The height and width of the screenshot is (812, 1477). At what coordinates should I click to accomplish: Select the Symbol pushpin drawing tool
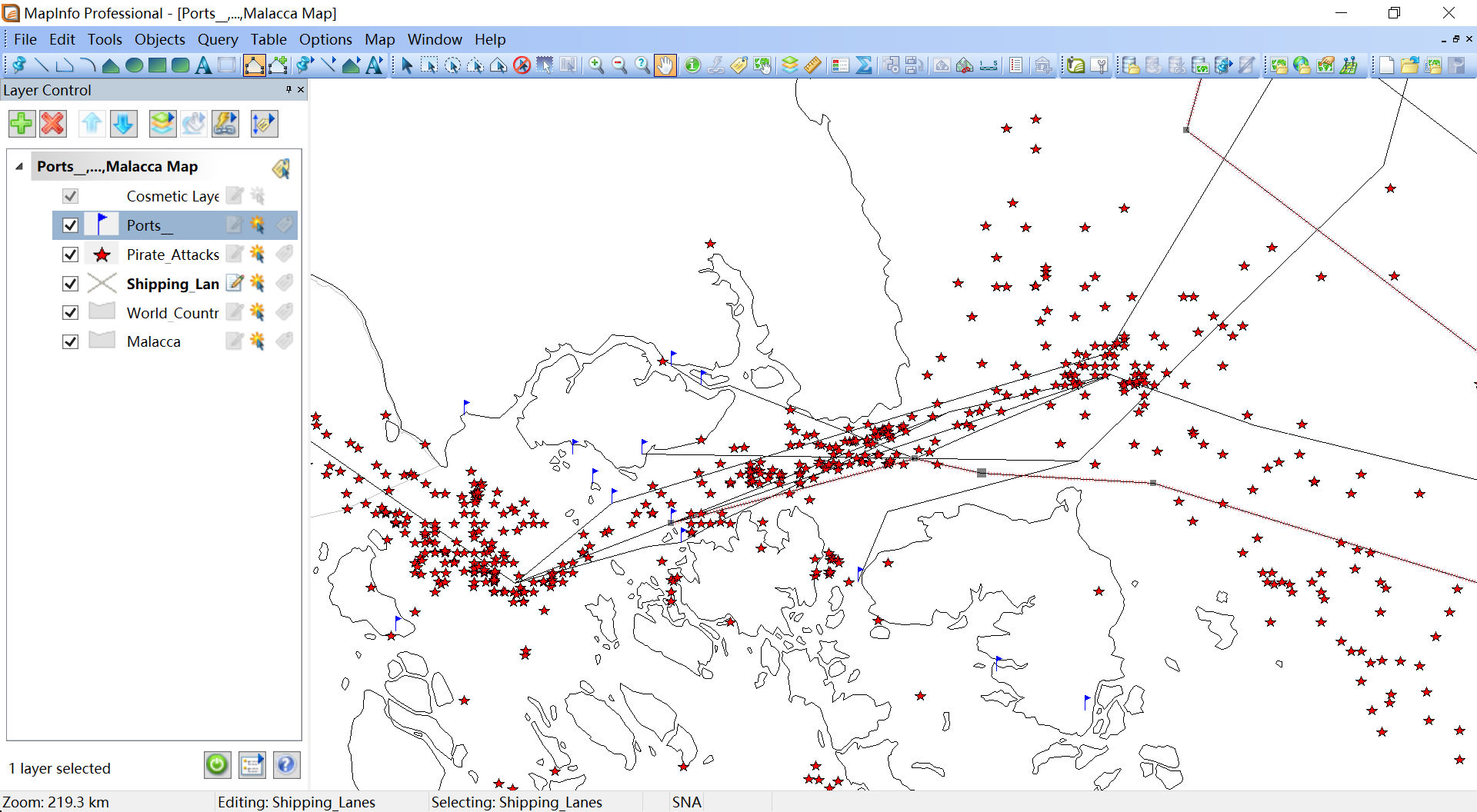click(x=19, y=65)
